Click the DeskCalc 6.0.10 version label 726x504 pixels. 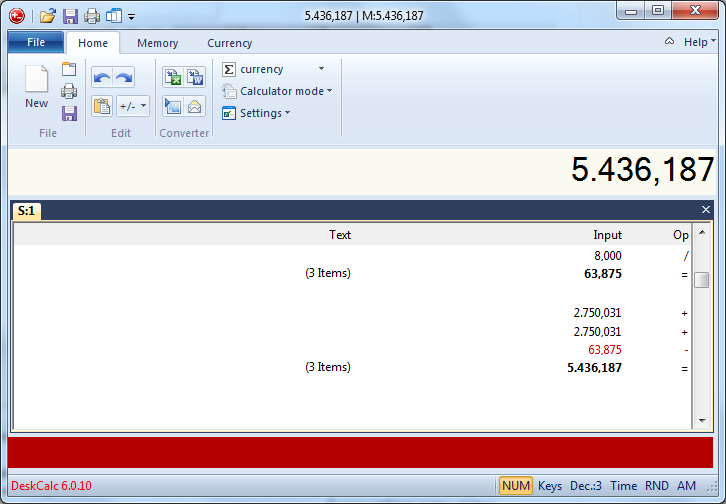click(51, 486)
